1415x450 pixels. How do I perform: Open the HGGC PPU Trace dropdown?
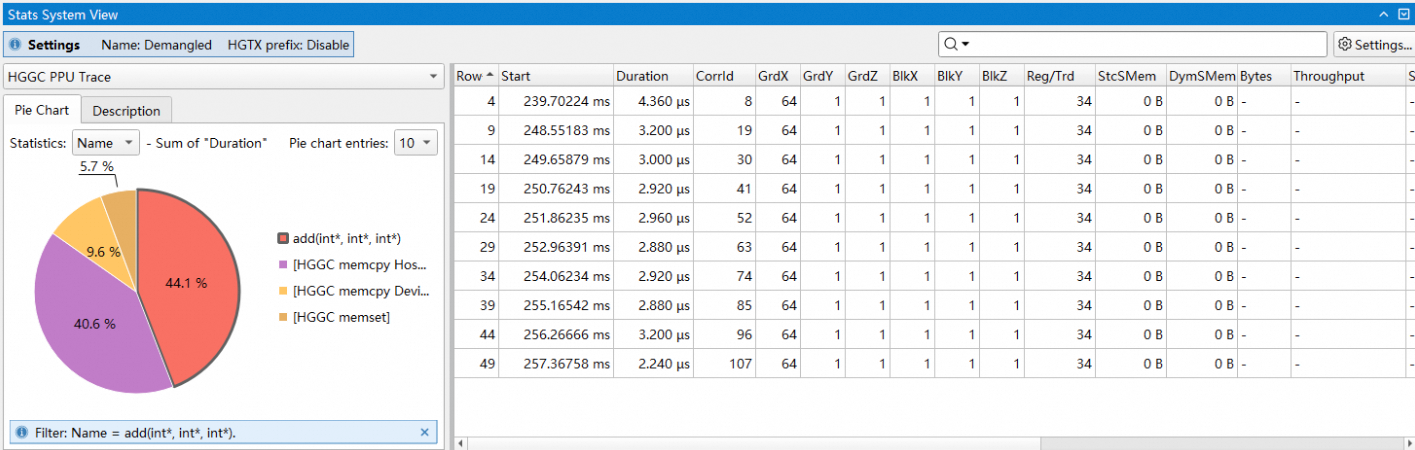(223, 76)
